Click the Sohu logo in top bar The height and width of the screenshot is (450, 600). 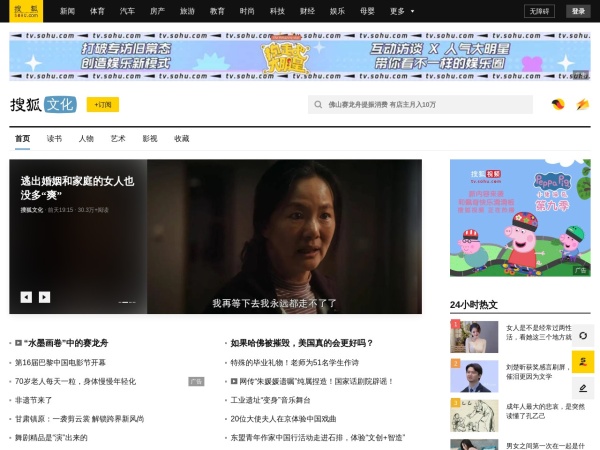pyautogui.click(x=26, y=11)
